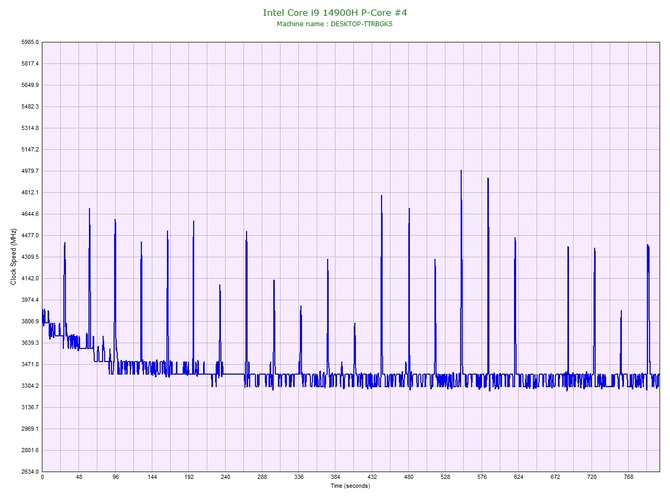670x503 pixels.
Task: Click the 528 seconds x-axis label
Action: pos(445,477)
